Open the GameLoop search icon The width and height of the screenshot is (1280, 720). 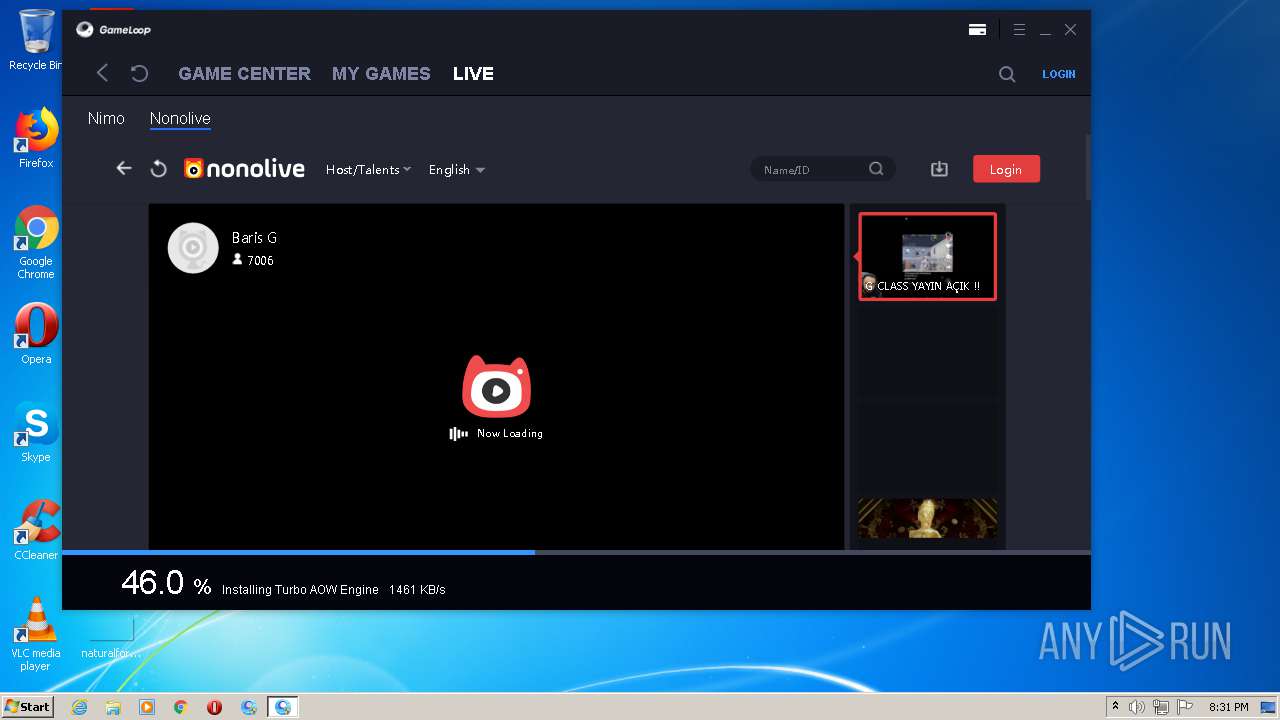tap(1007, 74)
